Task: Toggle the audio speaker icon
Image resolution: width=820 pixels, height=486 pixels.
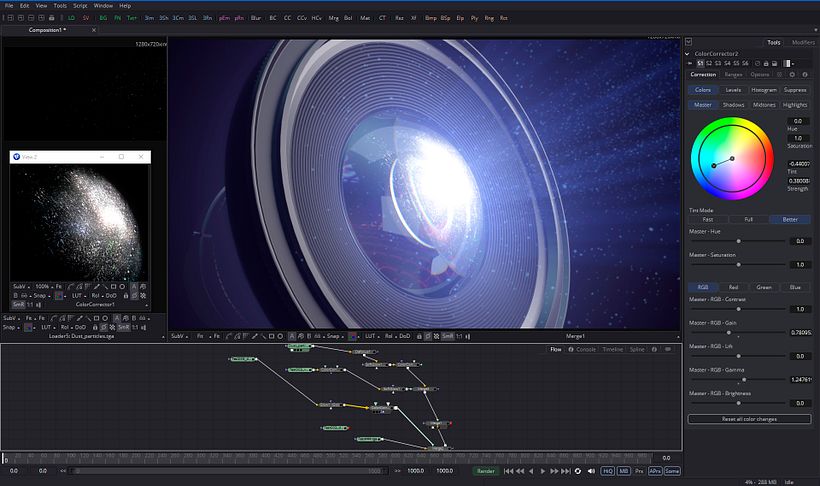Action: pyautogui.click(x=591, y=470)
